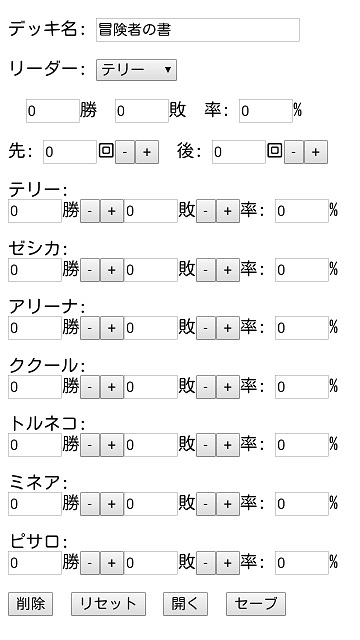
Task: Decrease the 先 count with minus
Action: [x=125, y=152]
